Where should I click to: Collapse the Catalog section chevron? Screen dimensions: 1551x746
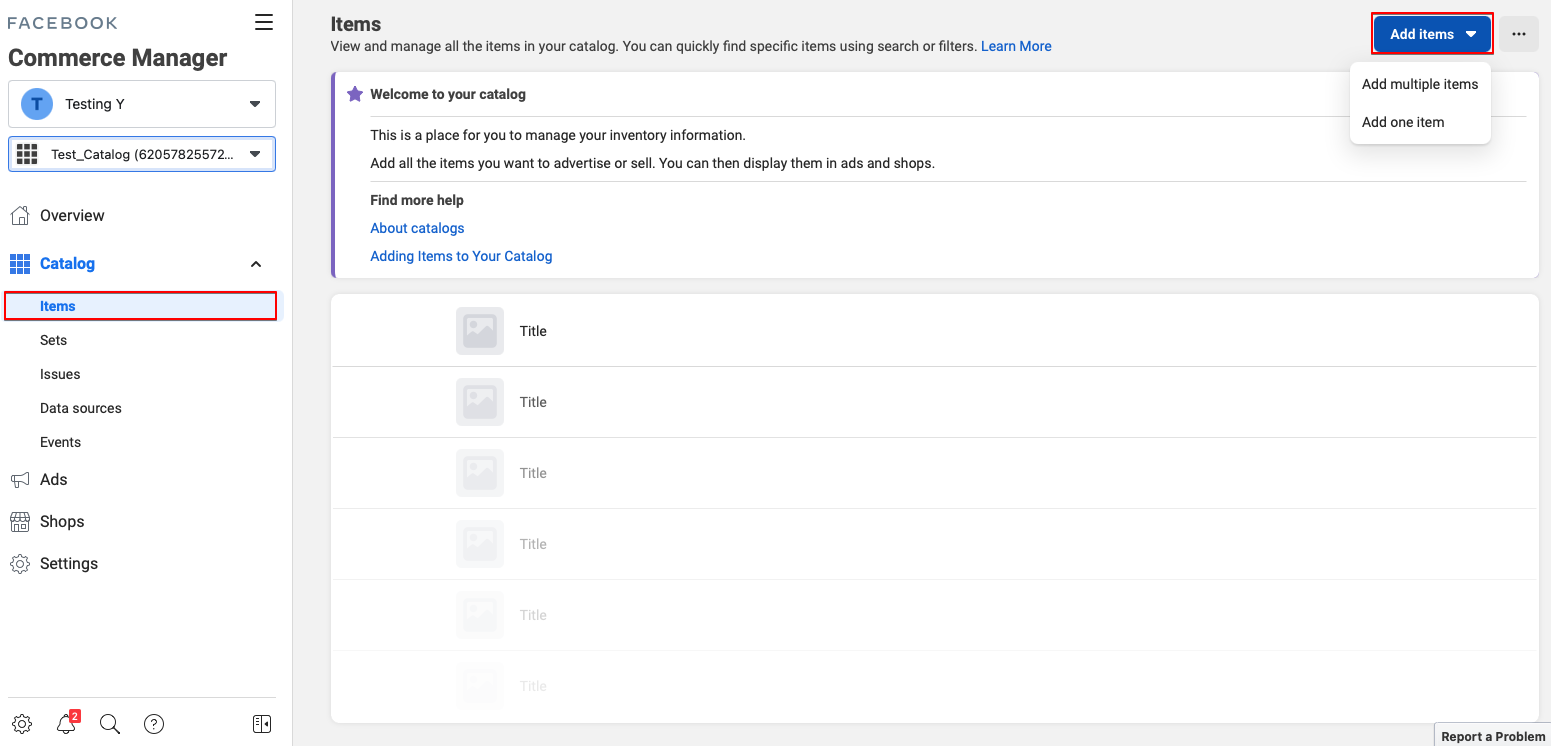pyautogui.click(x=256, y=264)
